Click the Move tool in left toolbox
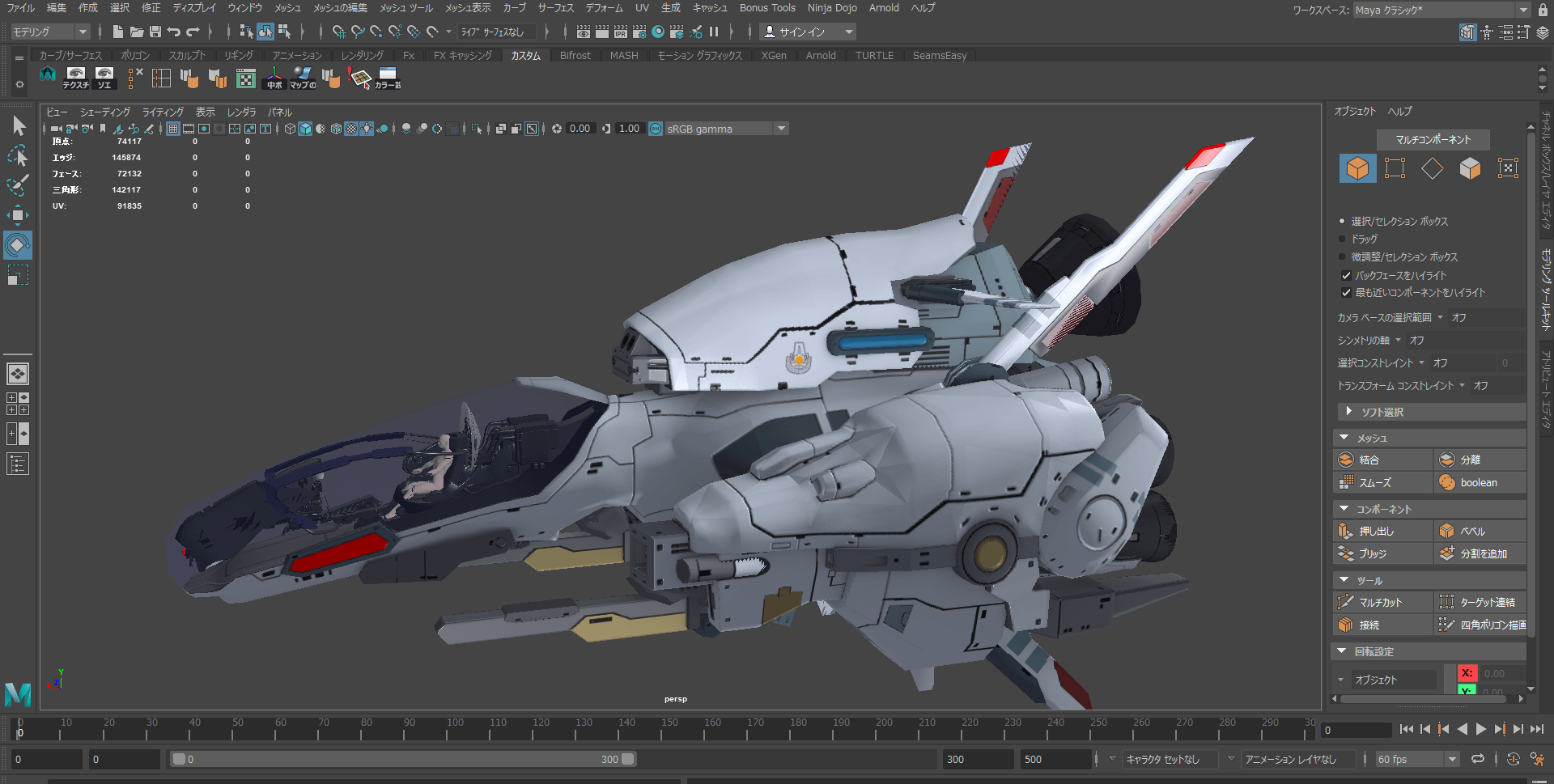The width and height of the screenshot is (1554, 784). tap(18, 215)
